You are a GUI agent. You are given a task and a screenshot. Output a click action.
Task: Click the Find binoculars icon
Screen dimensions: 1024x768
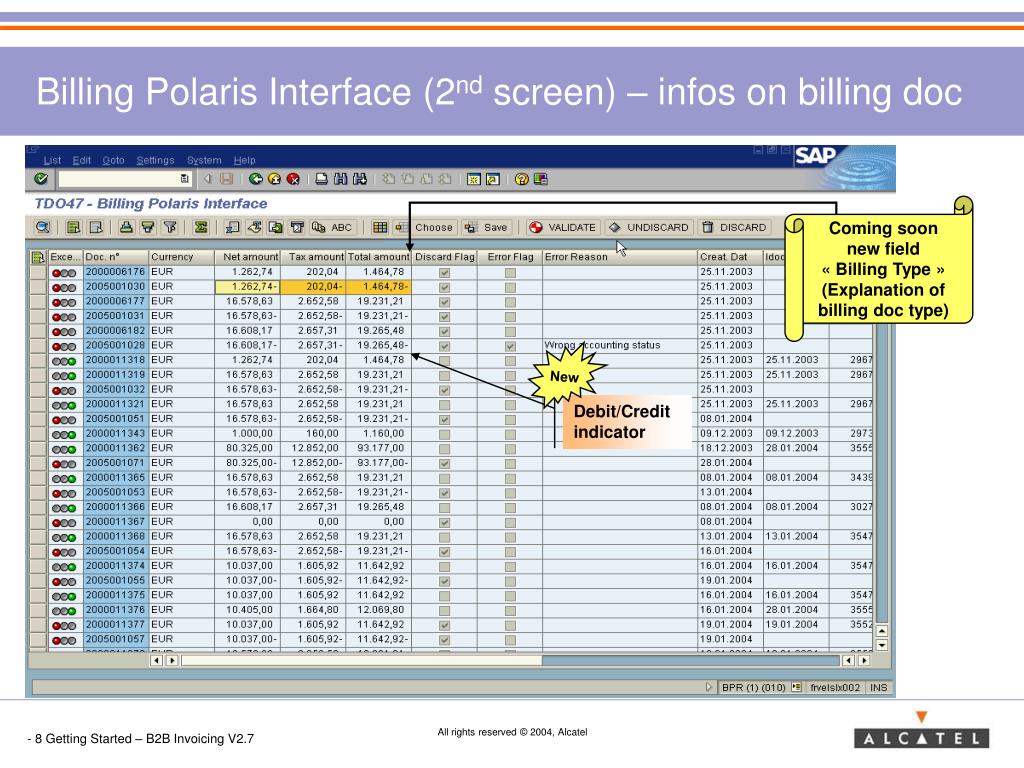point(340,179)
